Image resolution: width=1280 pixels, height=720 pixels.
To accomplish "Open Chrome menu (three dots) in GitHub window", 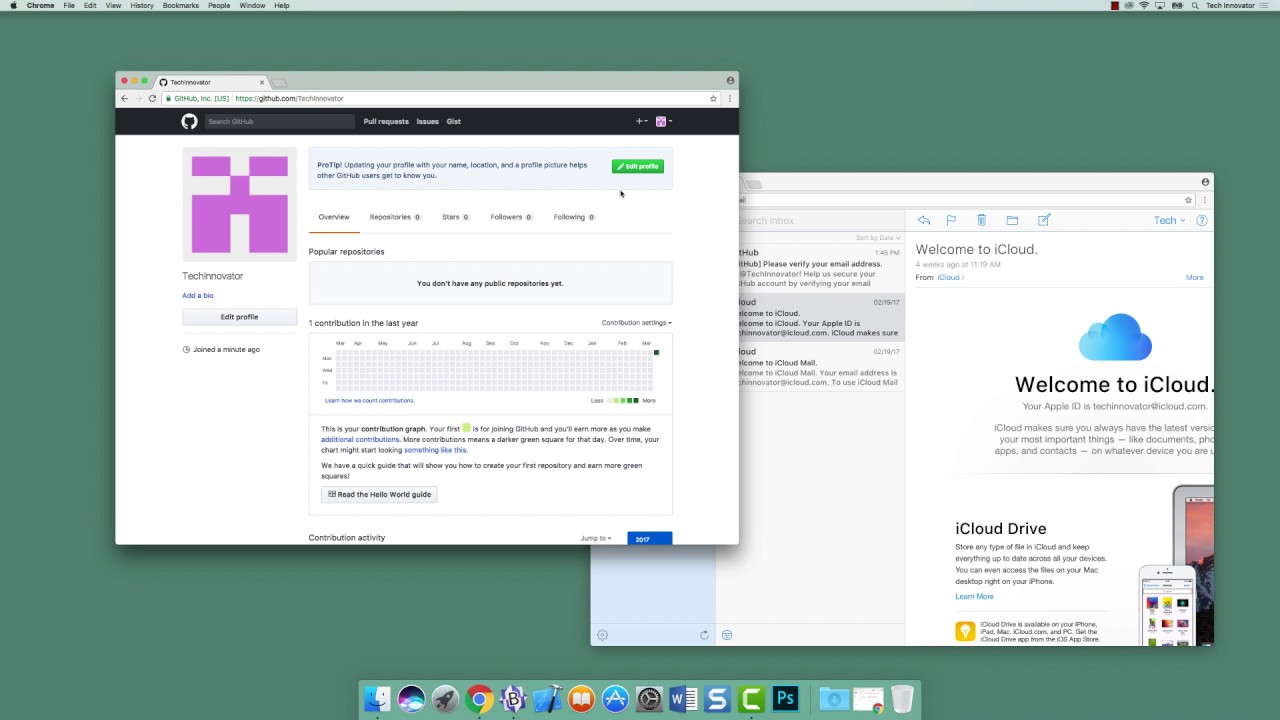I will (x=730, y=98).
